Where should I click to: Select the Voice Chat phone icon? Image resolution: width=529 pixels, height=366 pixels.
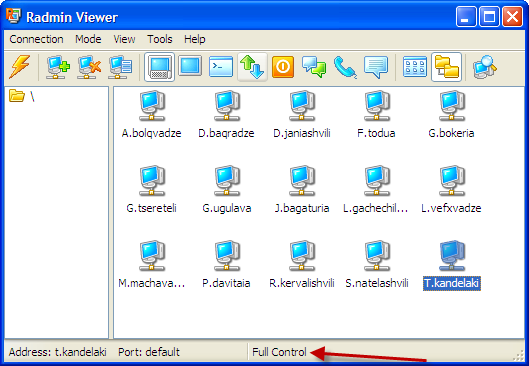click(x=345, y=67)
